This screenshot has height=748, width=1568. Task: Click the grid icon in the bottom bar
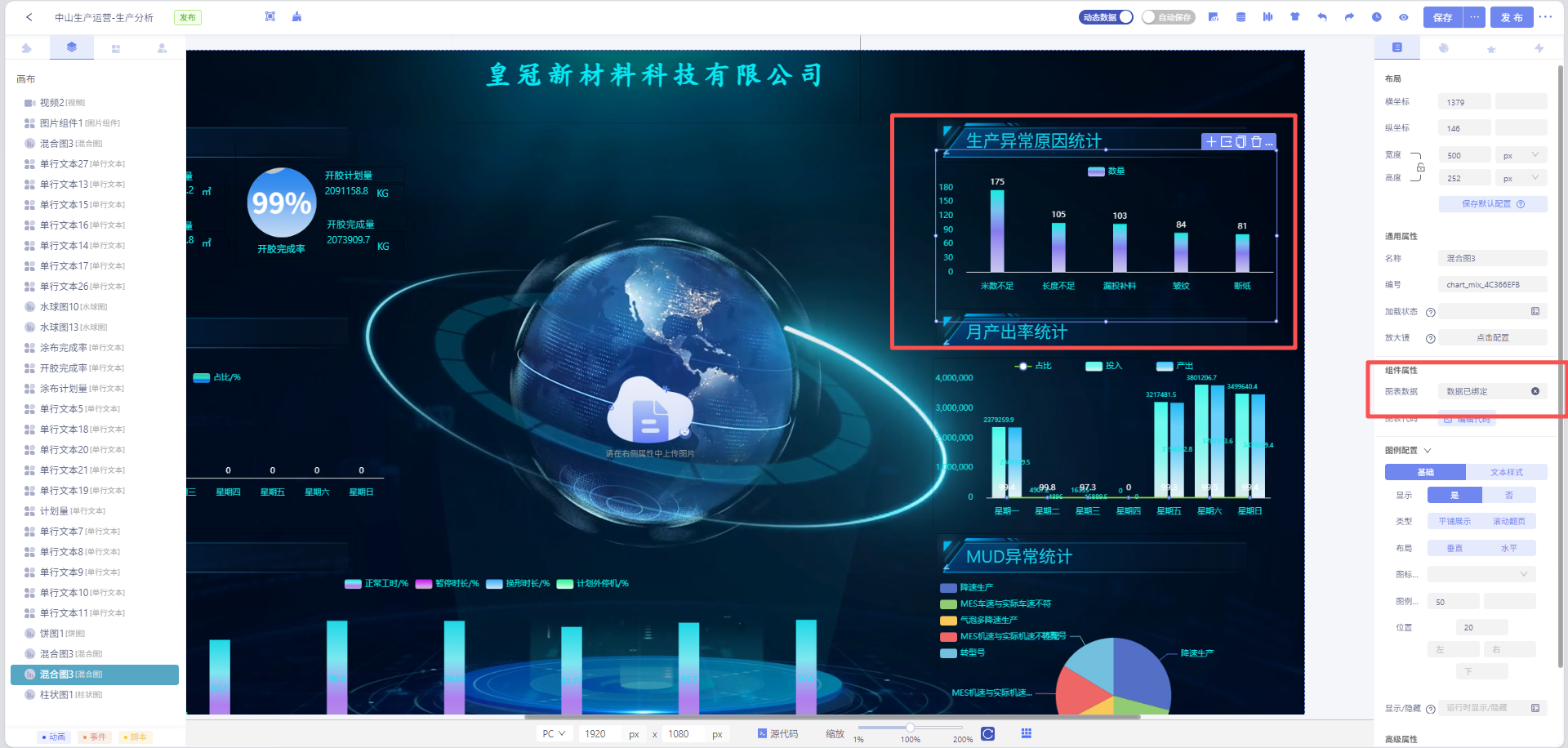click(1027, 733)
